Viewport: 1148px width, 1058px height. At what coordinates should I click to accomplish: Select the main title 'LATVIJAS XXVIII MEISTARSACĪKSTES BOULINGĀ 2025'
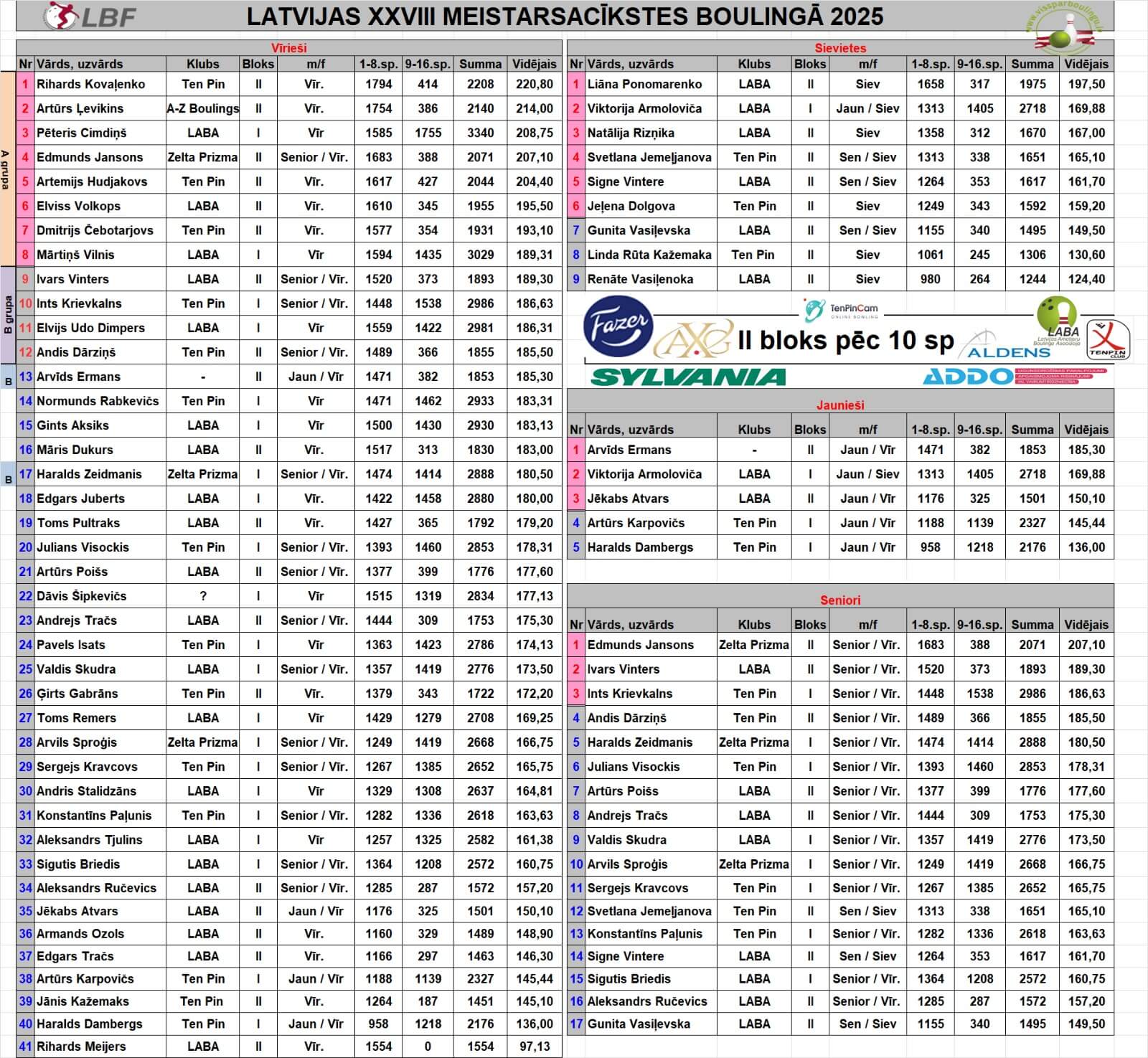[565, 16]
